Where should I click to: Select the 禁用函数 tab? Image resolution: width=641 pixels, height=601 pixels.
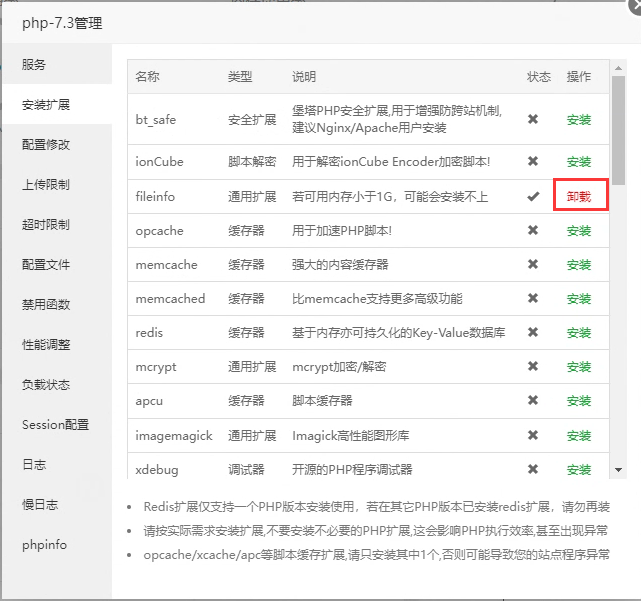click(x=46, y=305)
